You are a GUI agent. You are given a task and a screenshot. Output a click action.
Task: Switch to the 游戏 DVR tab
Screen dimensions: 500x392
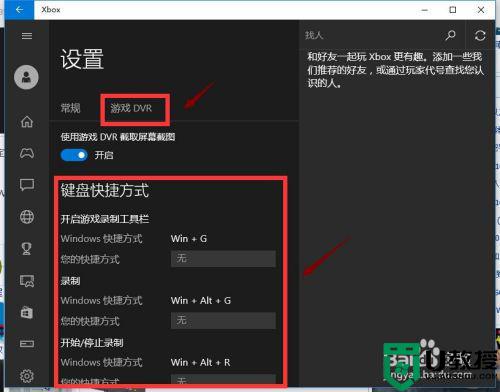pos(131,108)
